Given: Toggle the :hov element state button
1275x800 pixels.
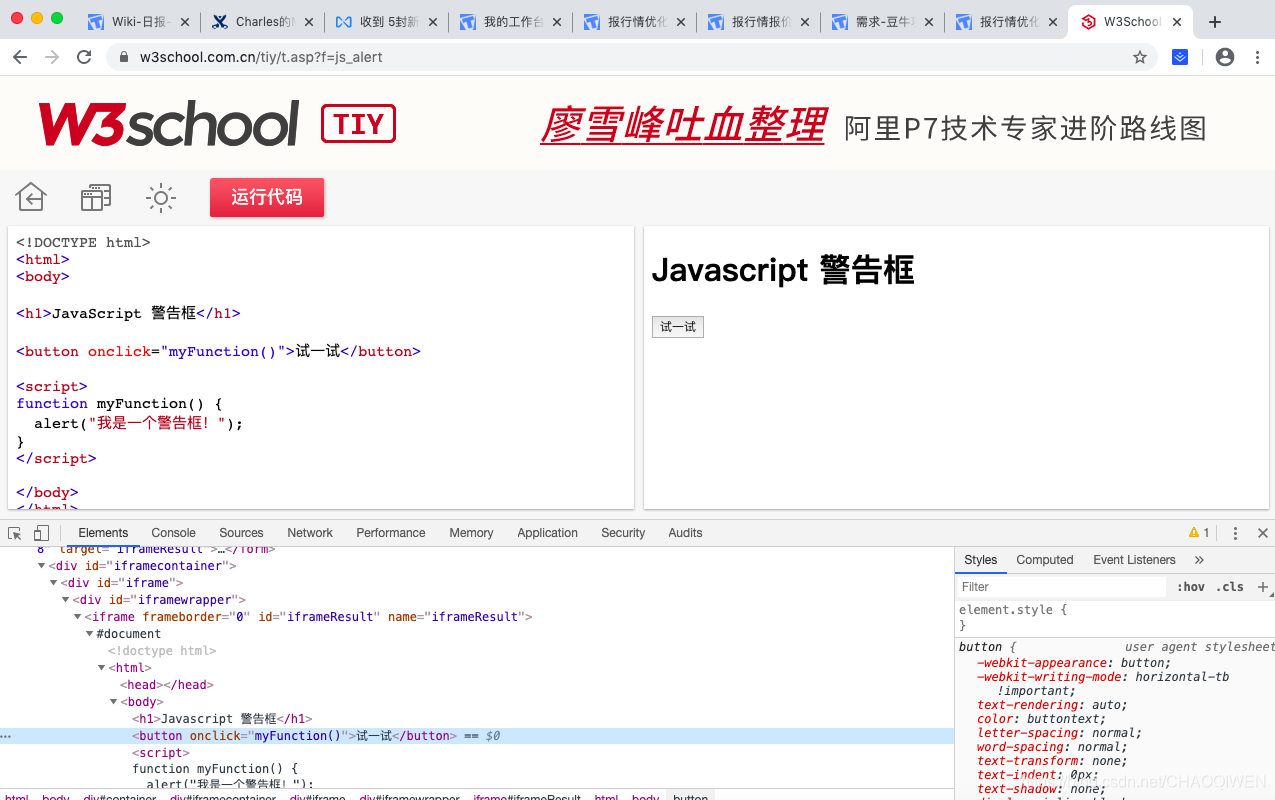Looking at the screenshot, I should pyautogui.click(x=1190, y=587).
